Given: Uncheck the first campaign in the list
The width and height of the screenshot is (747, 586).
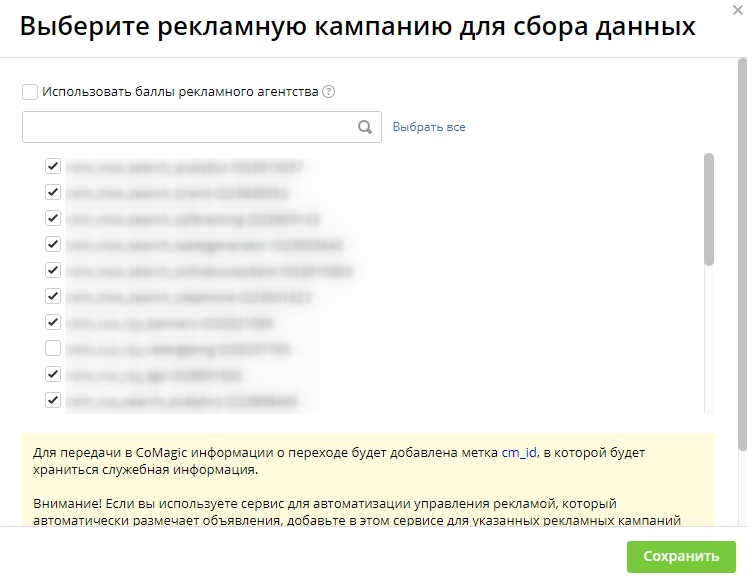Looking at the screenshot, I should coord(53,166).
